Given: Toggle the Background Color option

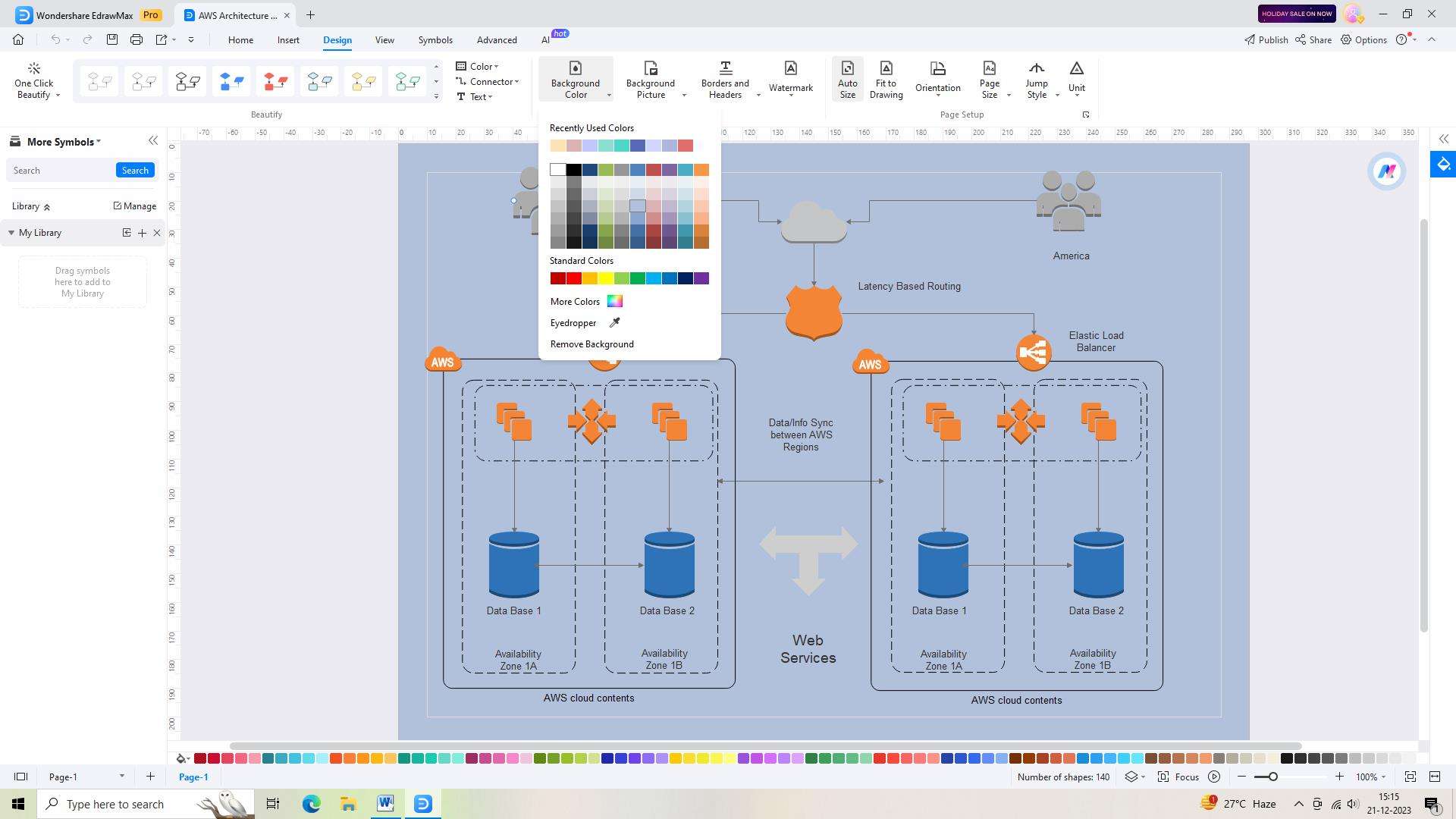Looking at the screenshot, I should (576, 79).
